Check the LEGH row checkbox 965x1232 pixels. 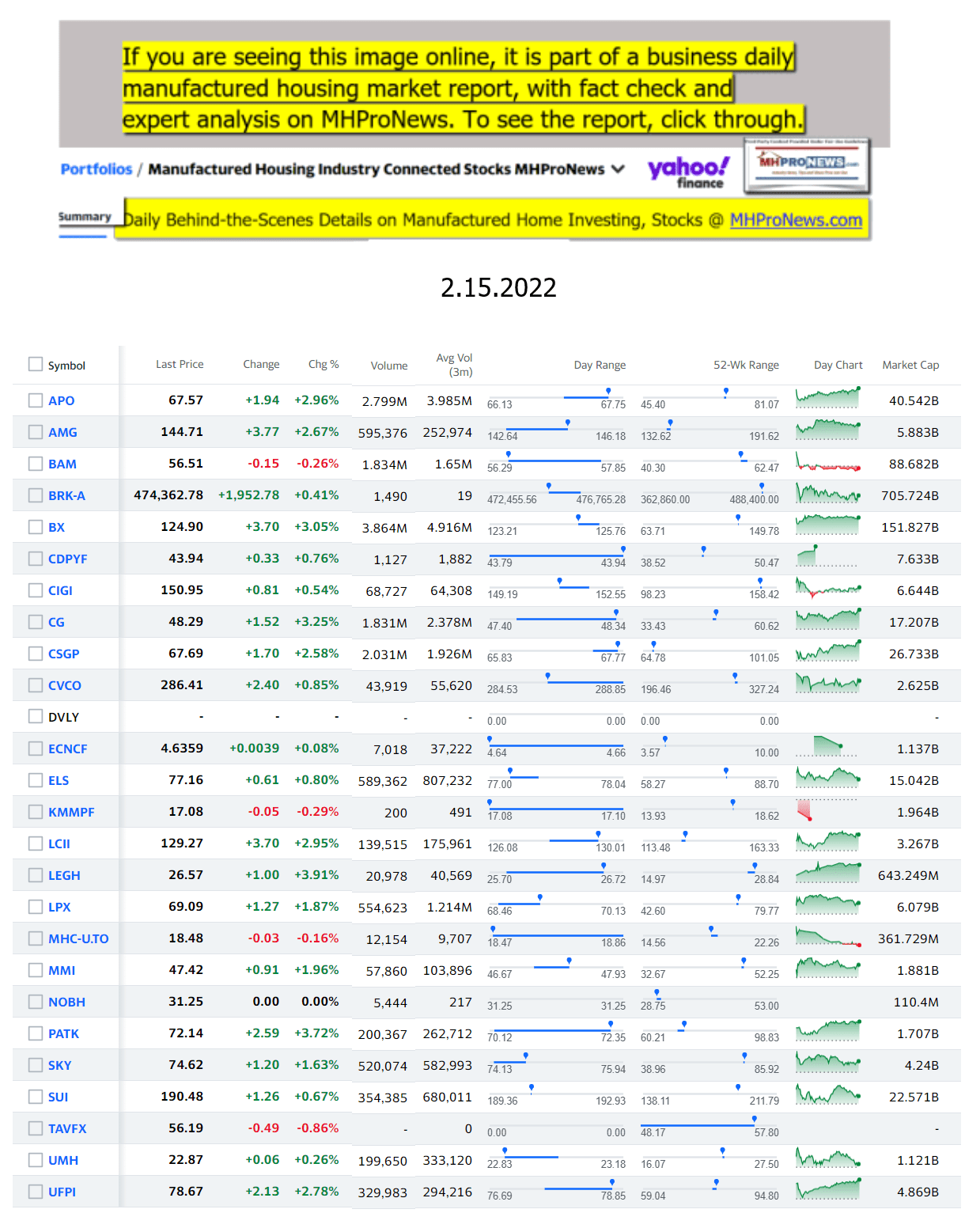pos(36,875)
